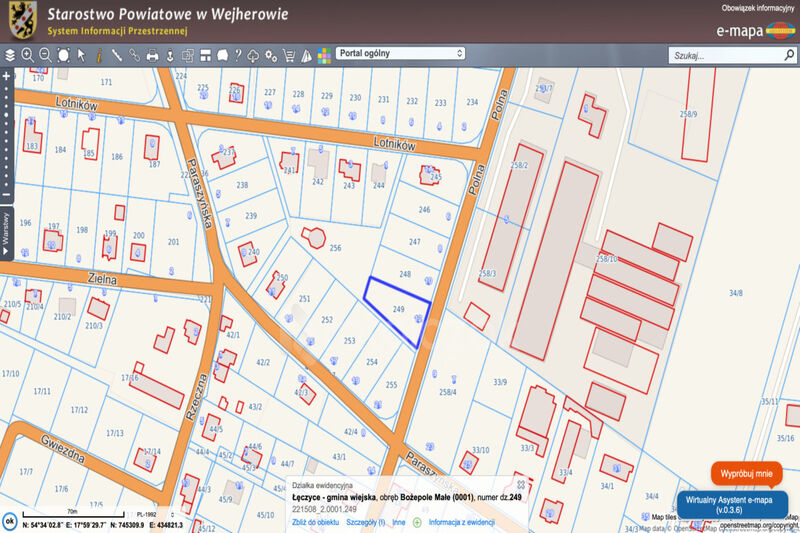Screen dimensions: 800x533
Task: Click the round ok button at bottom-left
Action: pyautogui.click(x=9, y=522)
